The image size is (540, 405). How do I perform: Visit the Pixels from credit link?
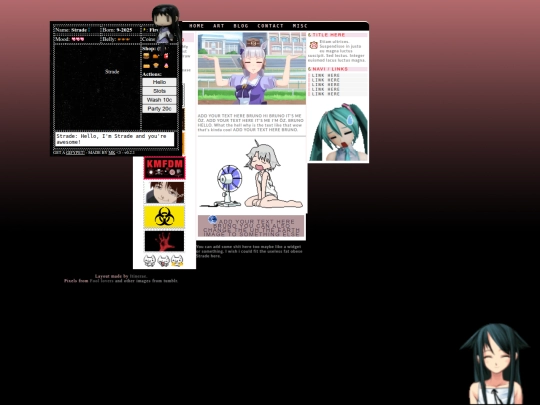102,281
